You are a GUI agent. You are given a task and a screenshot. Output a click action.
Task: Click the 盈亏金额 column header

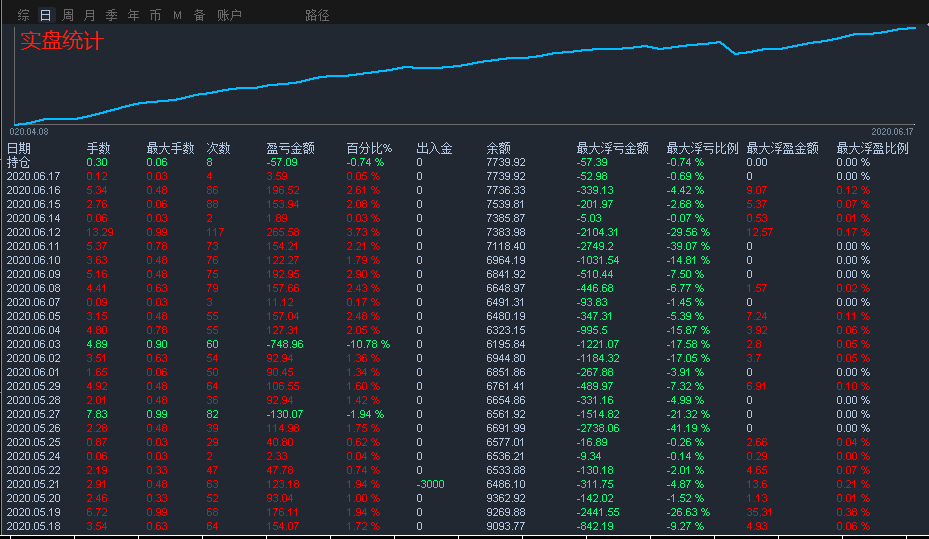tap(290, 148)
